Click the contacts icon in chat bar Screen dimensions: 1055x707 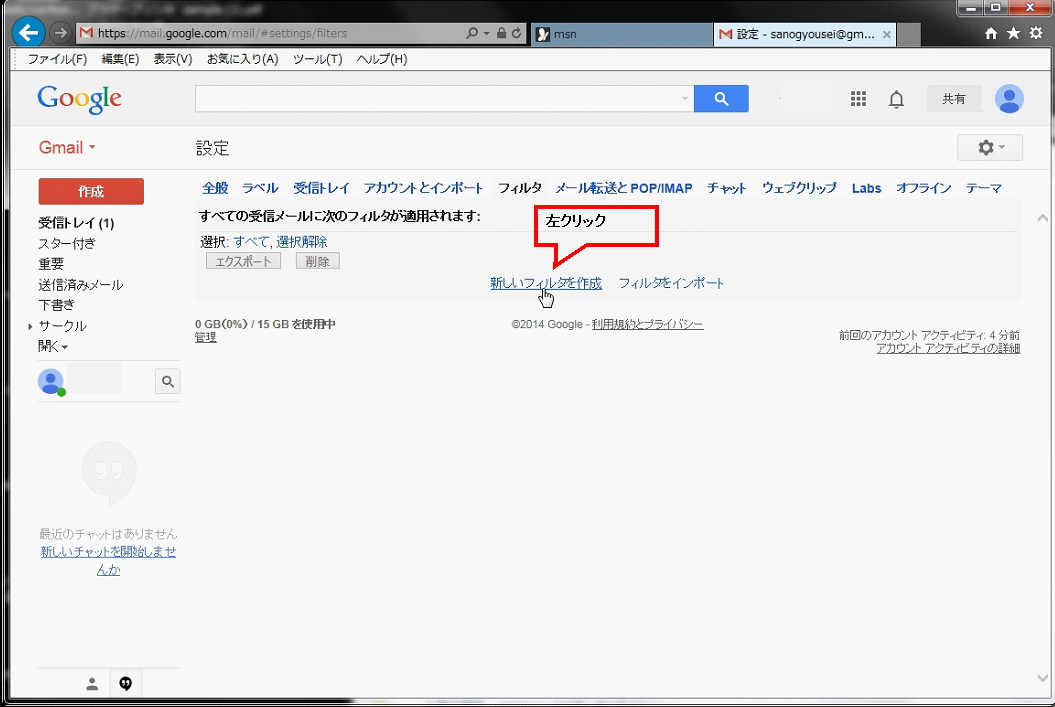(x=91, y=683)
